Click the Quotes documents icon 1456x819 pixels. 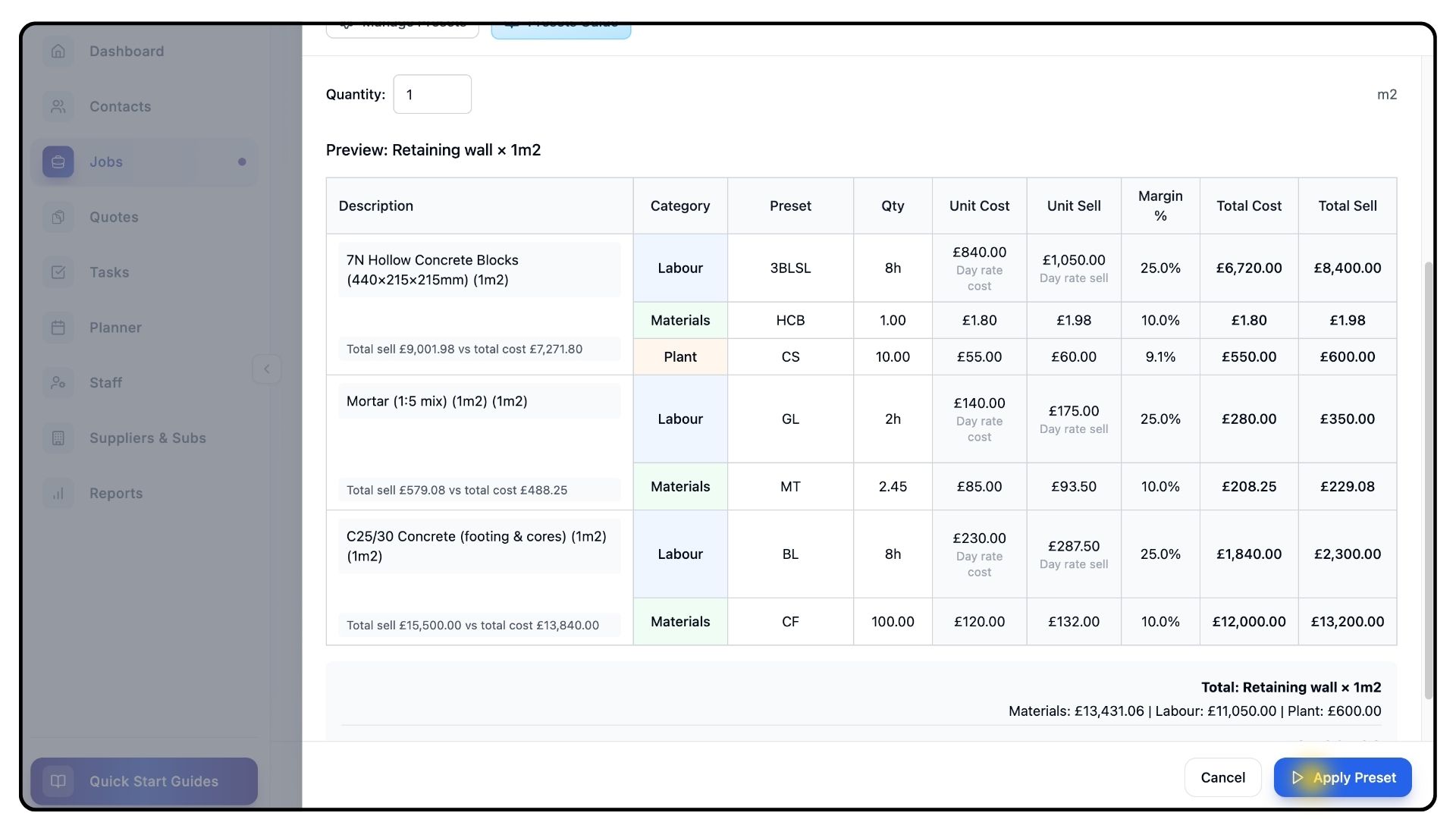[58, 218]
